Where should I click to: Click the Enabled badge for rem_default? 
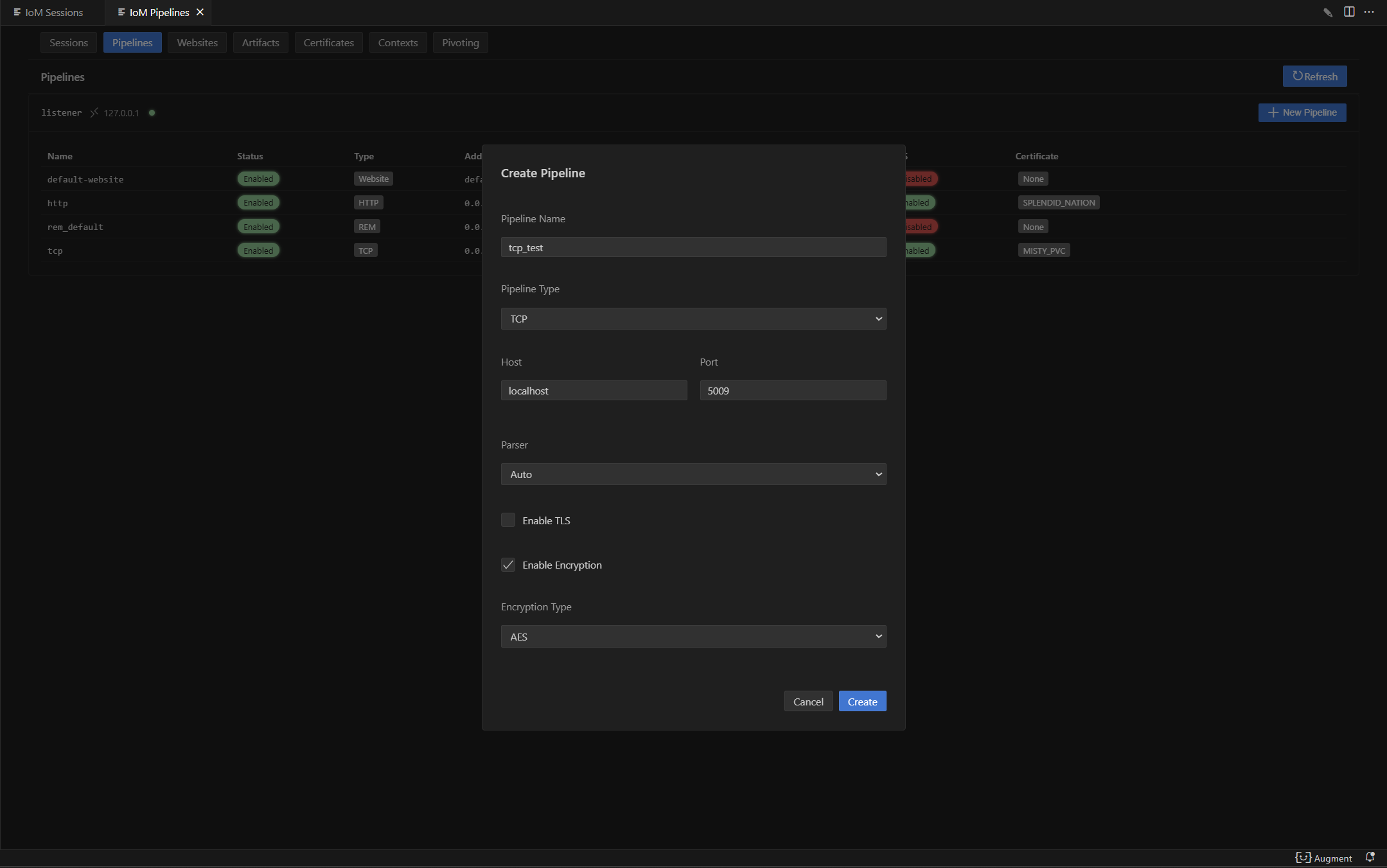coord(258,227)
